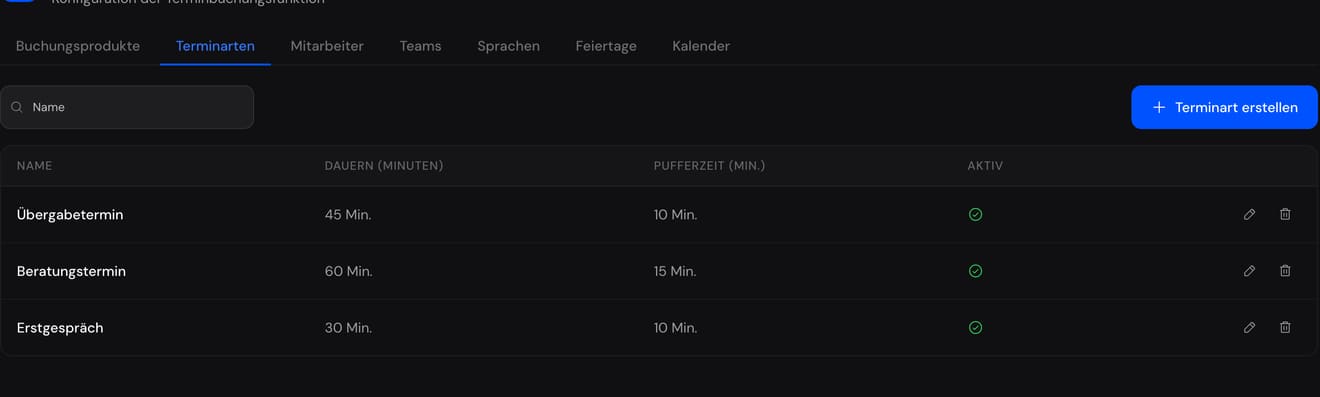Click the Name column header
The width and height of the screenshot is (1320, 397).
click(34, 165)
